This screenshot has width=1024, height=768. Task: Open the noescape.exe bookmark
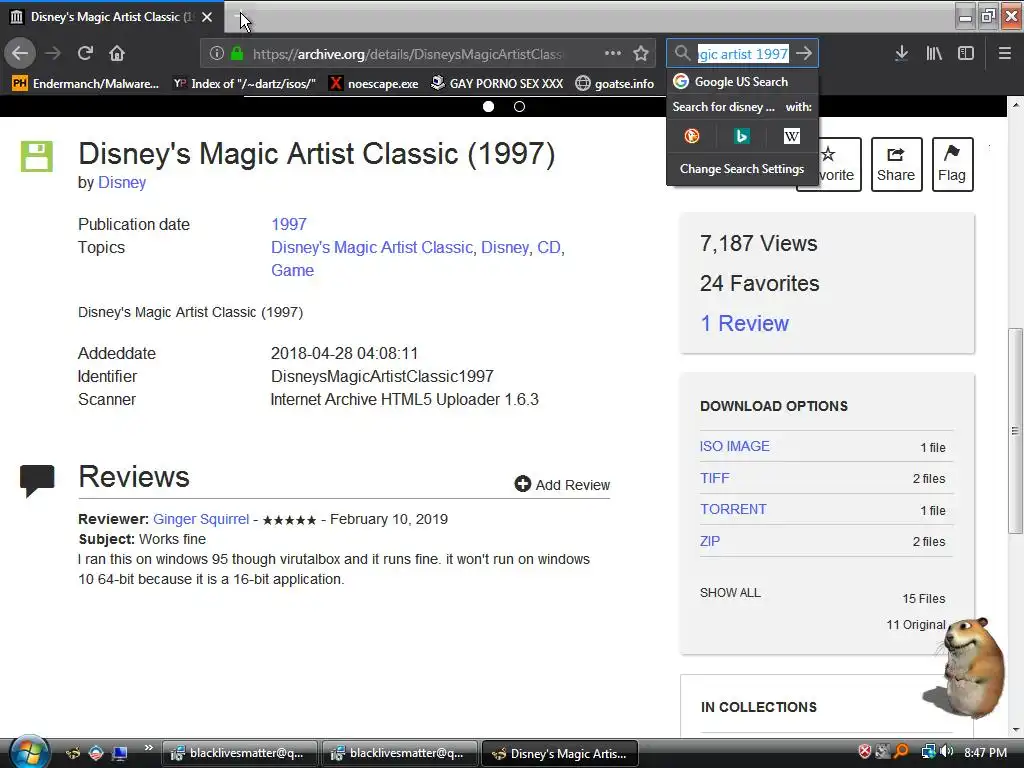click(374, 84)
